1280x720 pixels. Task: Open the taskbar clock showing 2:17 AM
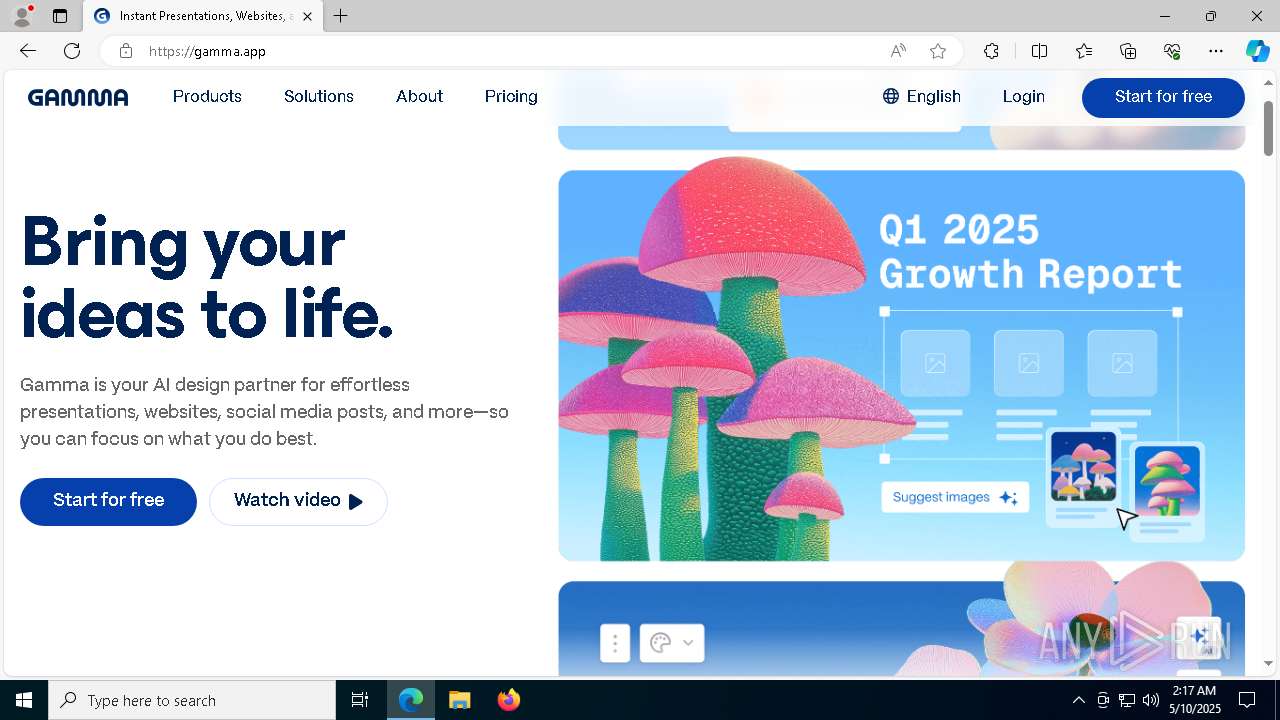pos(1195,700)
